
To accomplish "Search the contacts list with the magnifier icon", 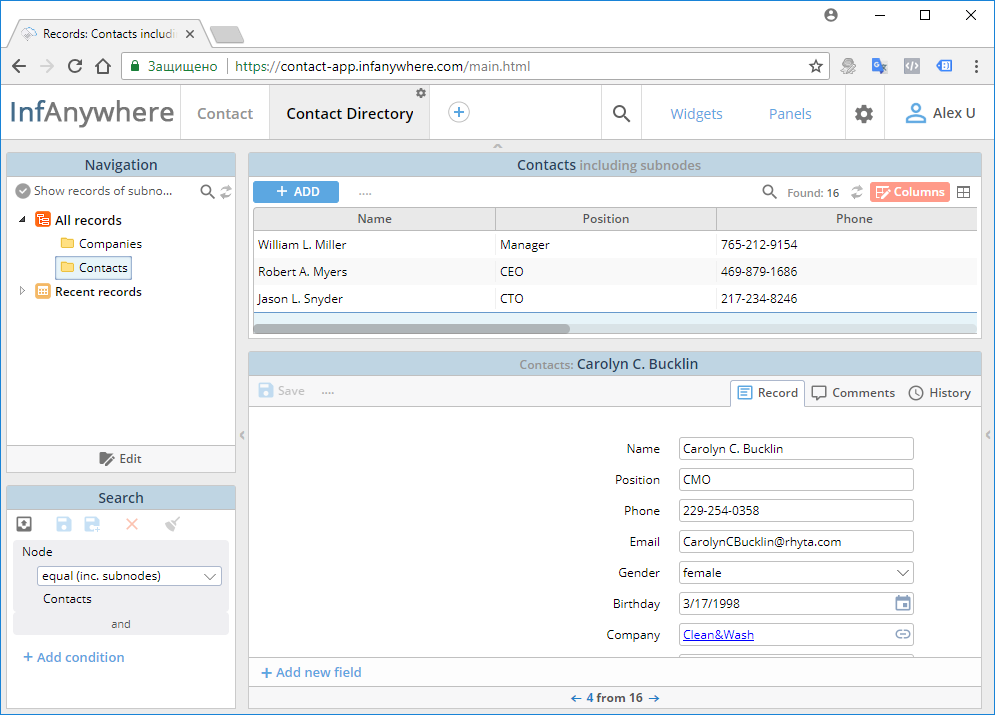I will (769, 192).
